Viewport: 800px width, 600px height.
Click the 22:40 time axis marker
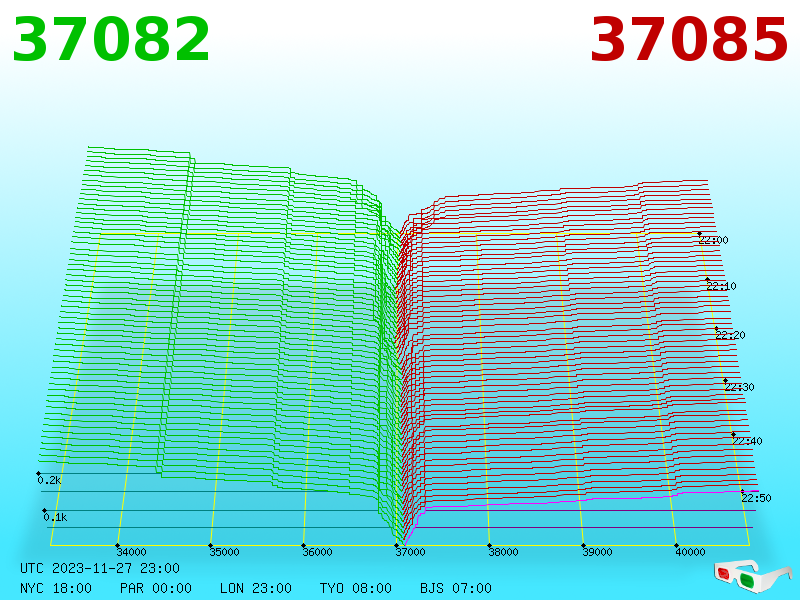click(x=747, y=441)
